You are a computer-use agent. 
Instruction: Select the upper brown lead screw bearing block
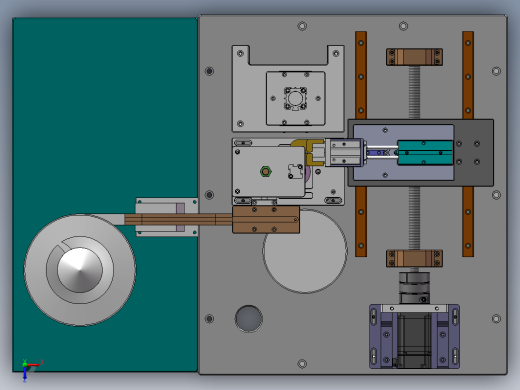coord(414,57)
